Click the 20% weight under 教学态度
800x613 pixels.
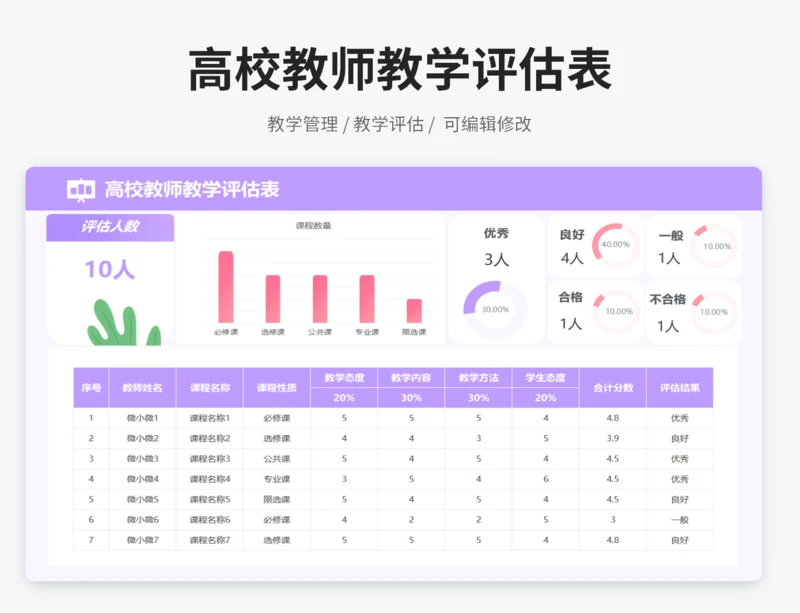click(x=344, y=398)
